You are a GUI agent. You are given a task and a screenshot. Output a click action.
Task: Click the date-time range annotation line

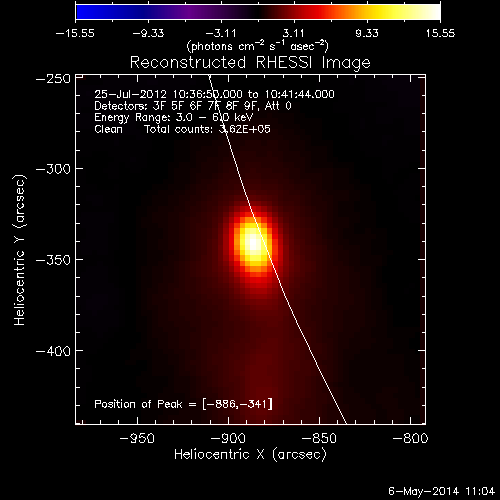(x=214, y=94)
